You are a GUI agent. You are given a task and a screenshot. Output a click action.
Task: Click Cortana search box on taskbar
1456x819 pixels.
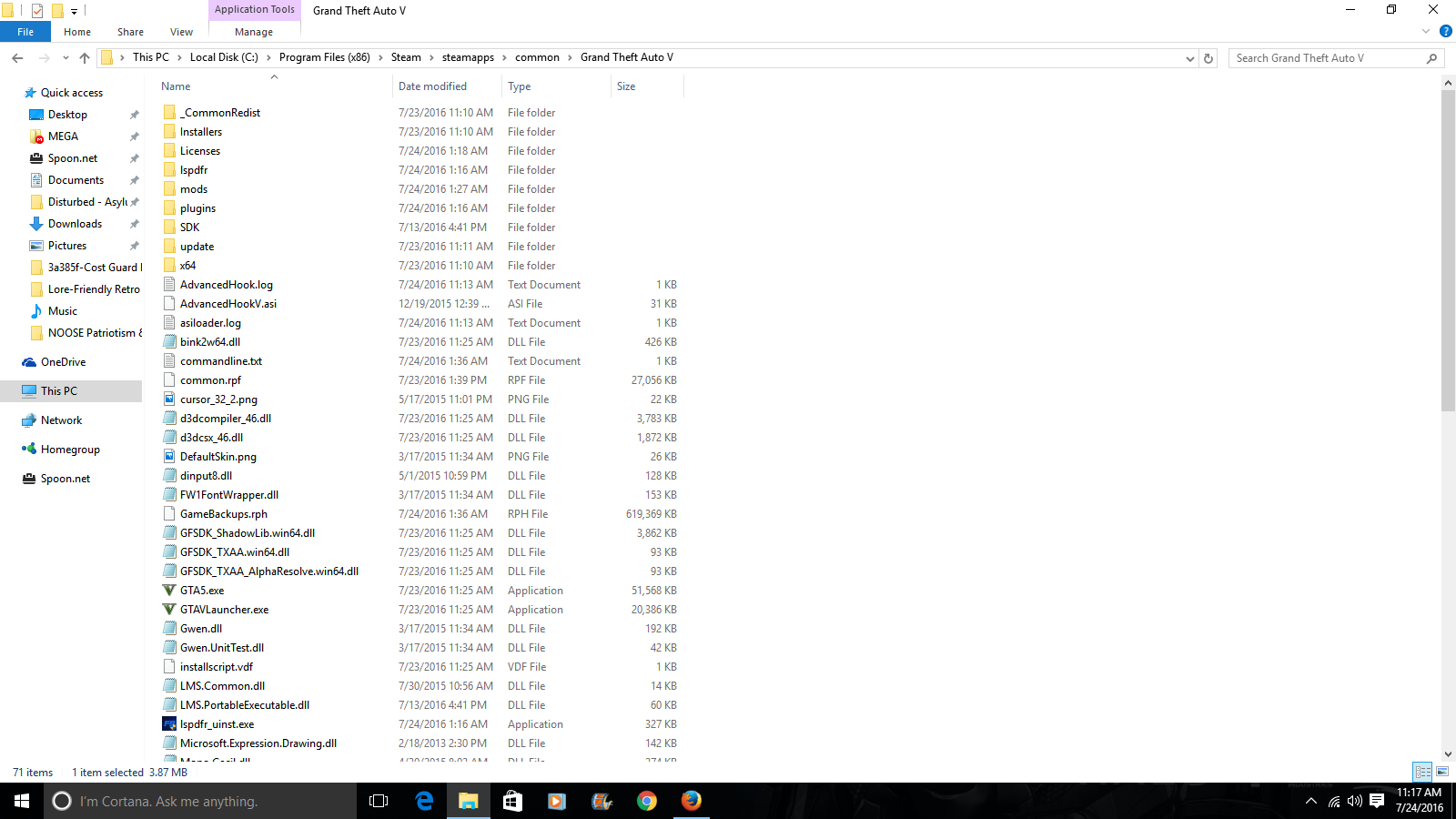click(200, 801)
